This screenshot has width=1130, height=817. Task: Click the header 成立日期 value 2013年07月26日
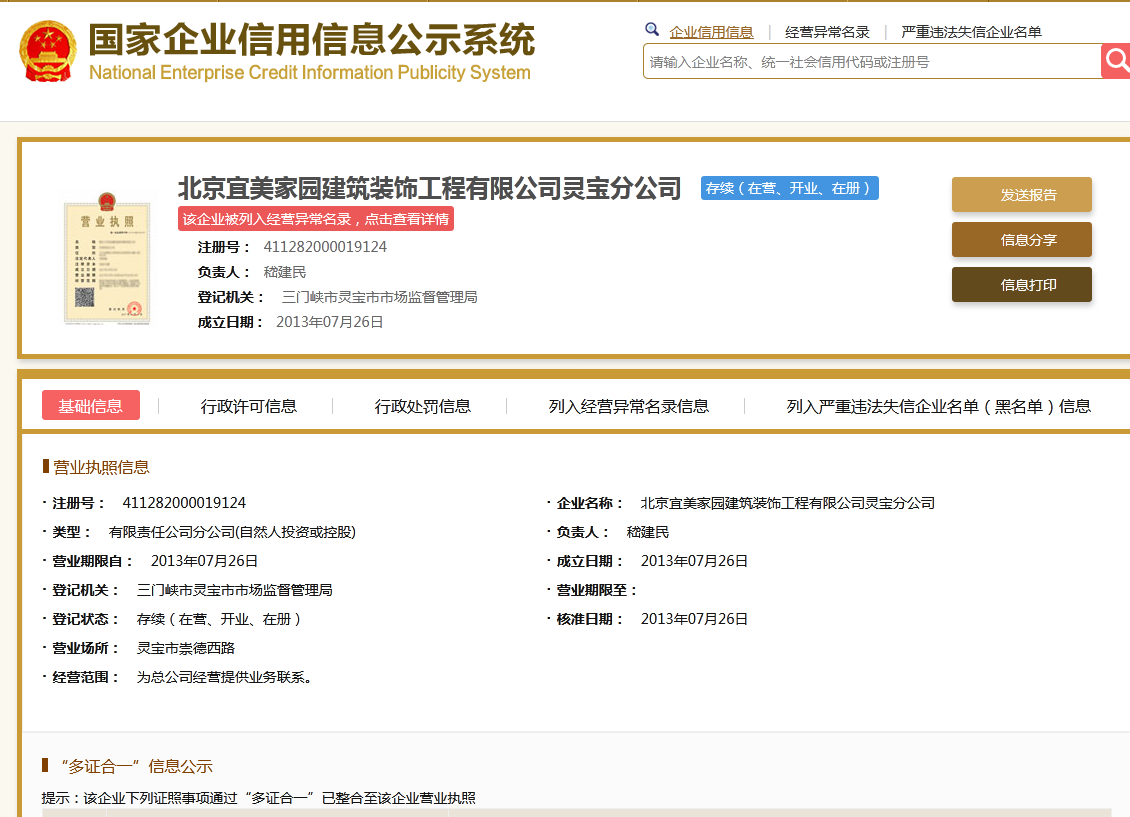[x=329, y=322]
